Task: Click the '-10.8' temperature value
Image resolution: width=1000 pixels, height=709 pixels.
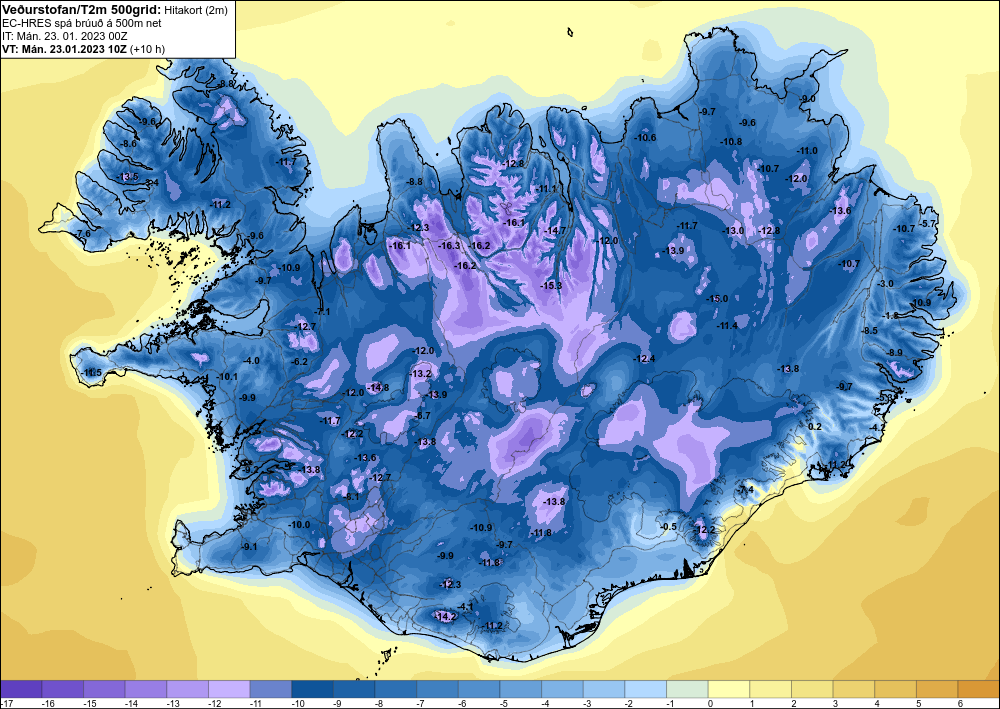Action: coord(731,142)
